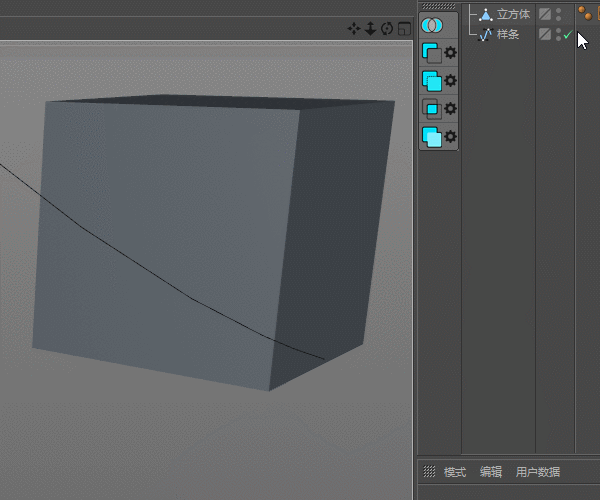Select the 立方体 object in the list
The image size is (600, 500).
point(512,14)
